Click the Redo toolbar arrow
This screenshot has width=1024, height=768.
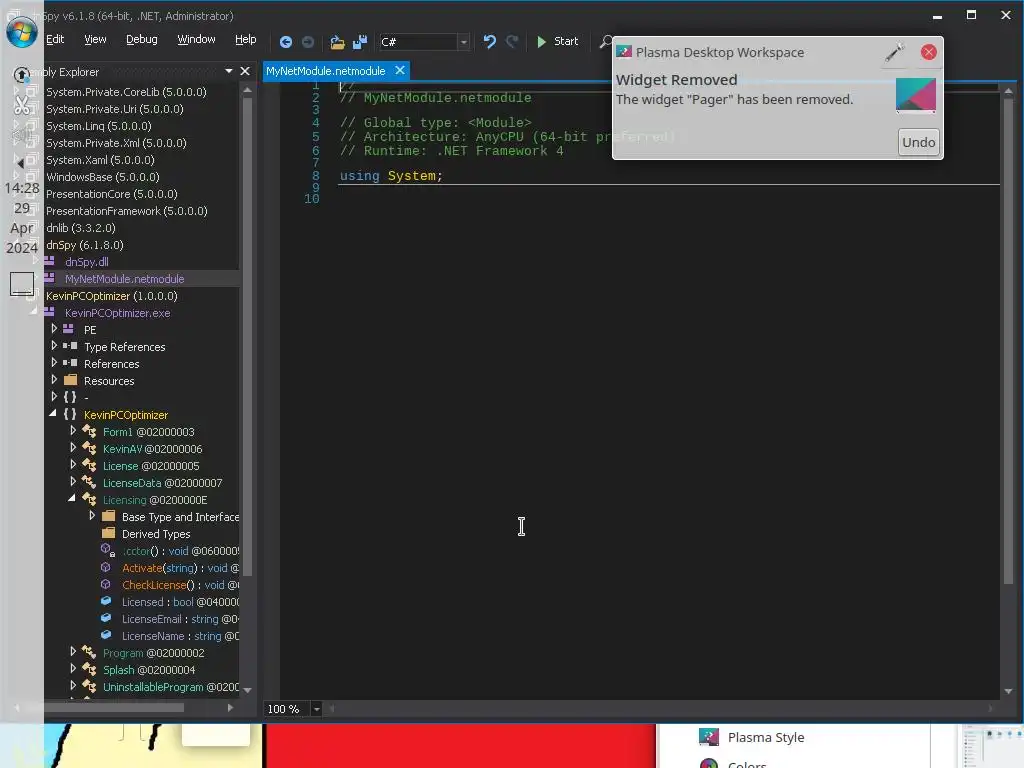(512, 42)
